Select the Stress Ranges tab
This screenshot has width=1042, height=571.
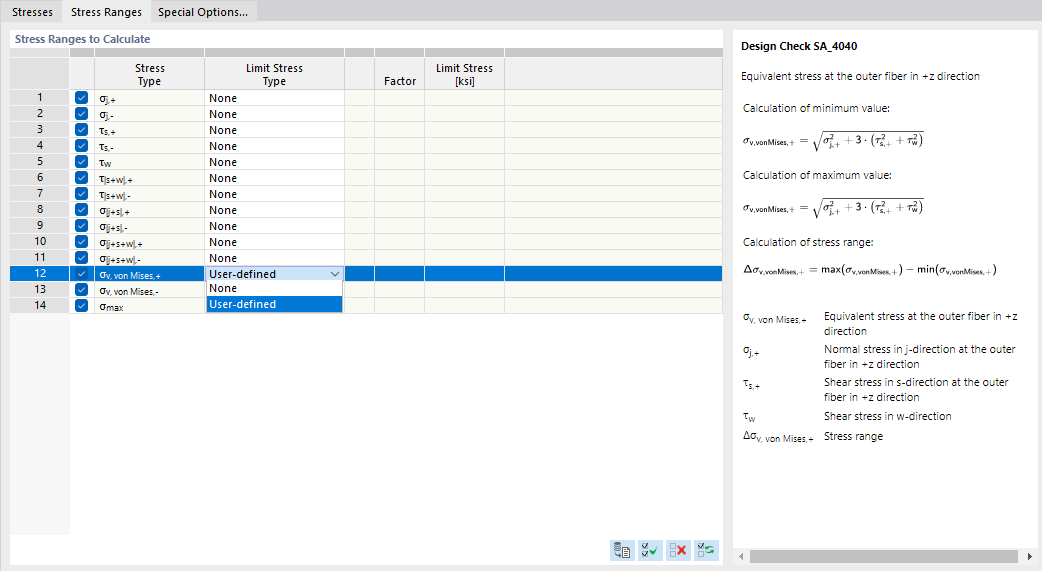(x=106, y=11)
